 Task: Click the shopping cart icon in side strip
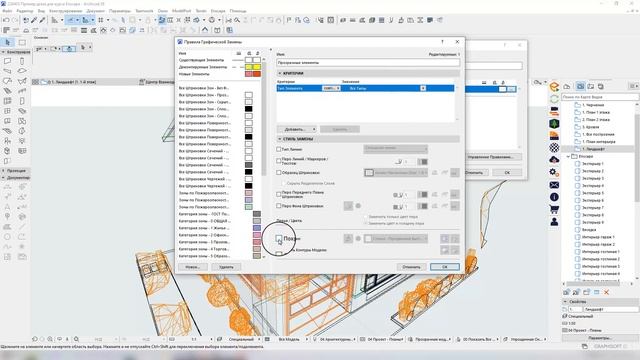[x=554, y=209]
